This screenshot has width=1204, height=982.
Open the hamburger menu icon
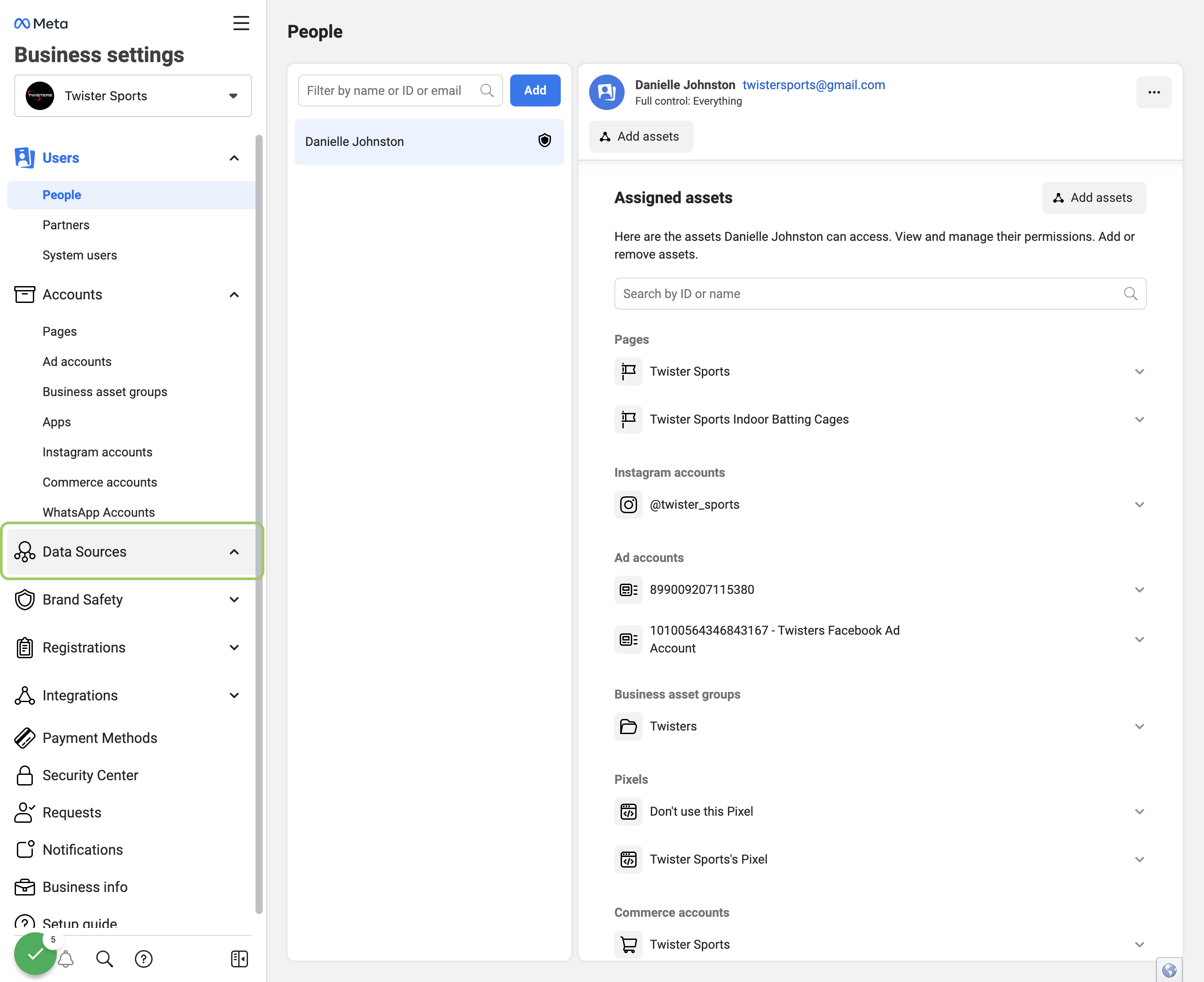click(x=241, y=23)
